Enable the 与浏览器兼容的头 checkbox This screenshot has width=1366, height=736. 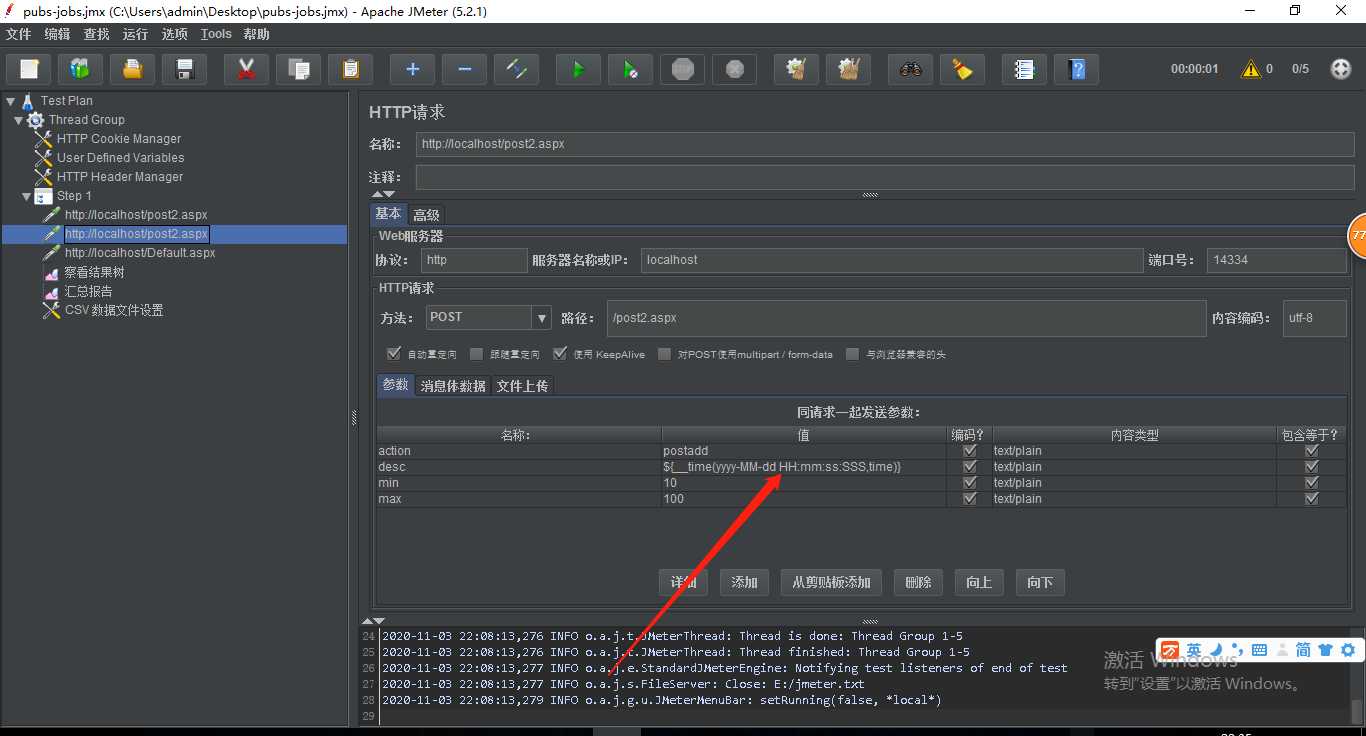[853, 354]
